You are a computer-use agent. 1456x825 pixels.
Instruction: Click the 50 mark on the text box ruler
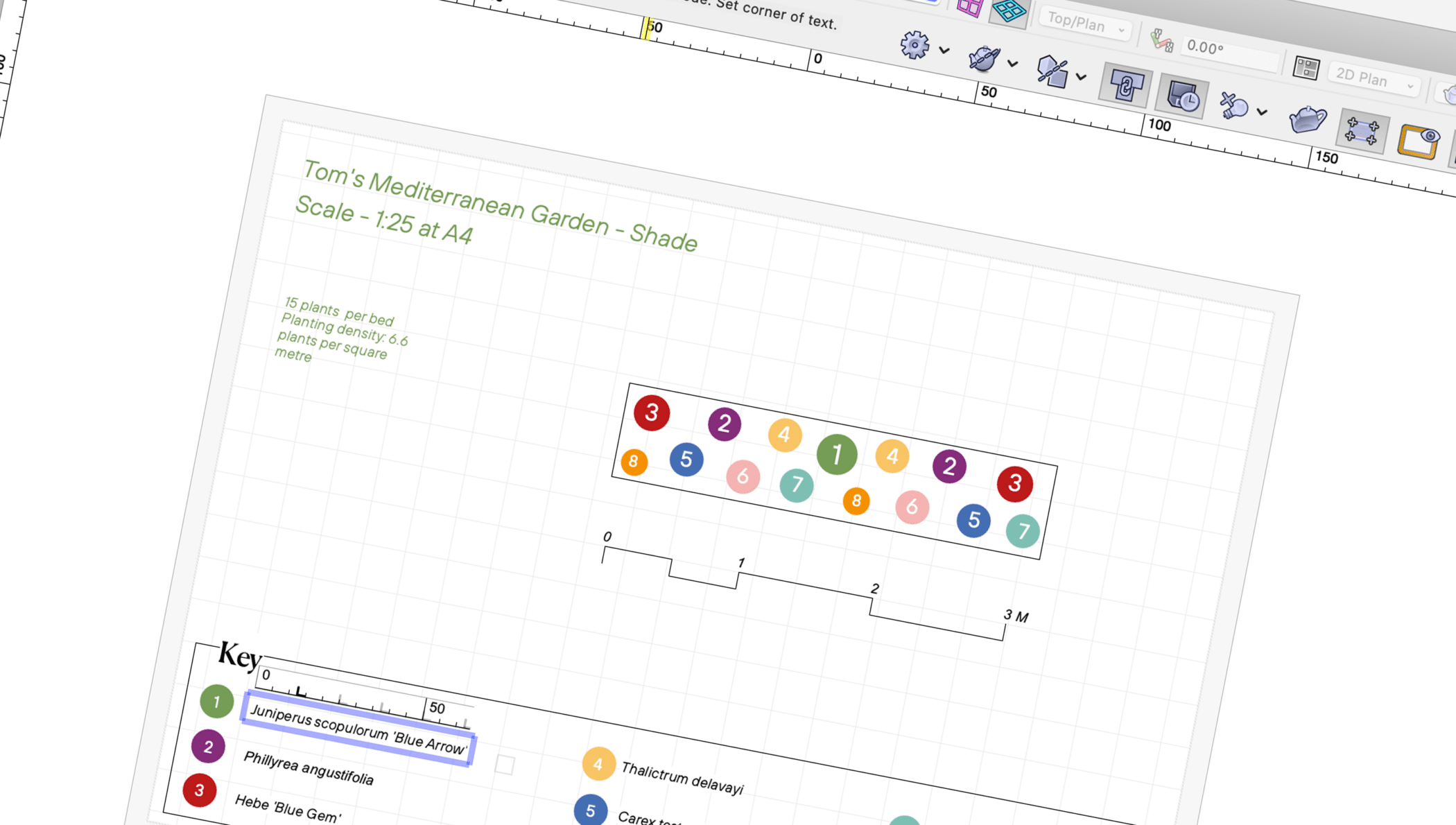[437, 708]
